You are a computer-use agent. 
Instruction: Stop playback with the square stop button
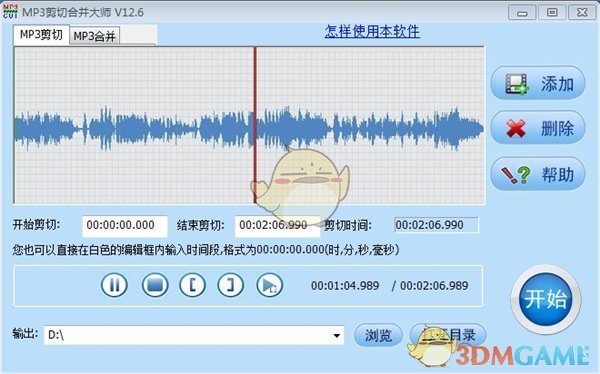(x=155, y=285)
